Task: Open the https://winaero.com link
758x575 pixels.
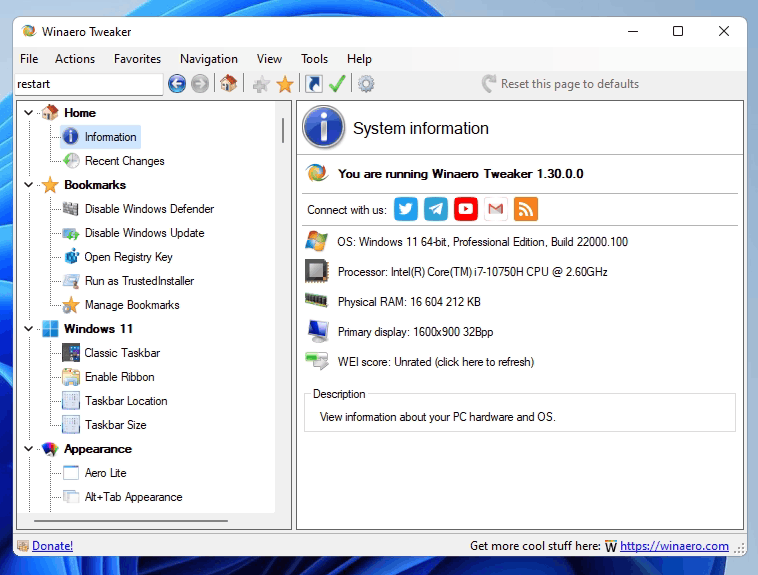Action: (x=674, y=546)
